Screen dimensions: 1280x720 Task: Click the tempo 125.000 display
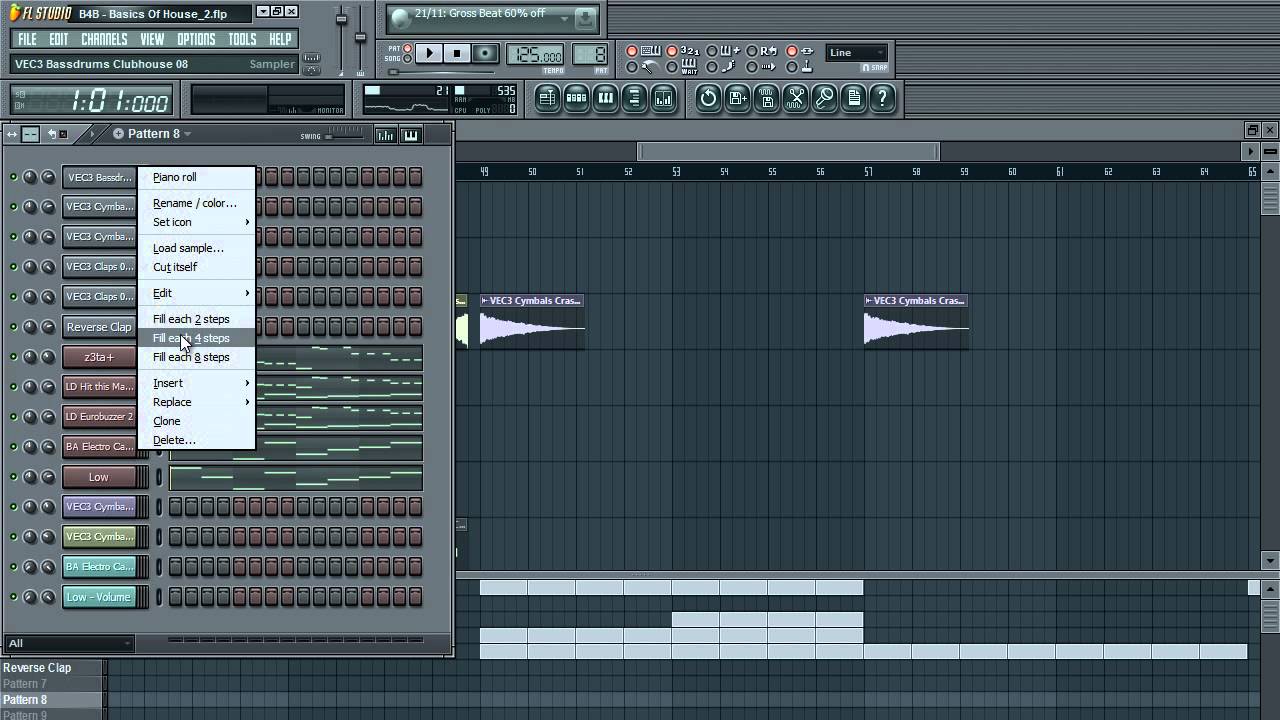[535, 54]
